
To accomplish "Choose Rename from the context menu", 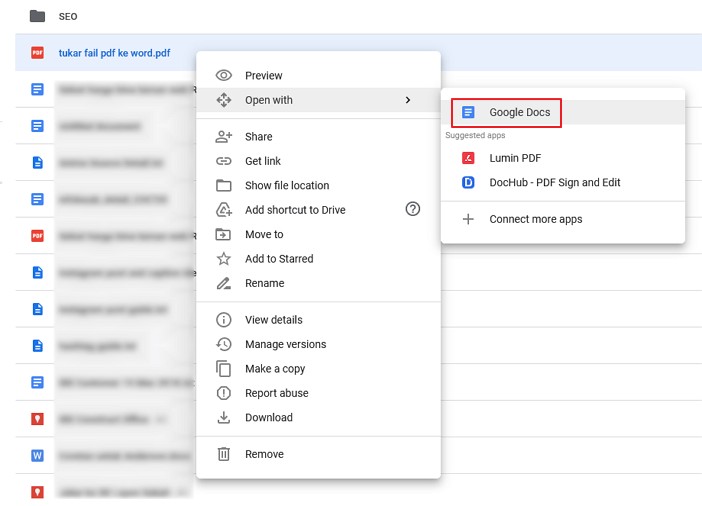I will (x=318, y=283).
